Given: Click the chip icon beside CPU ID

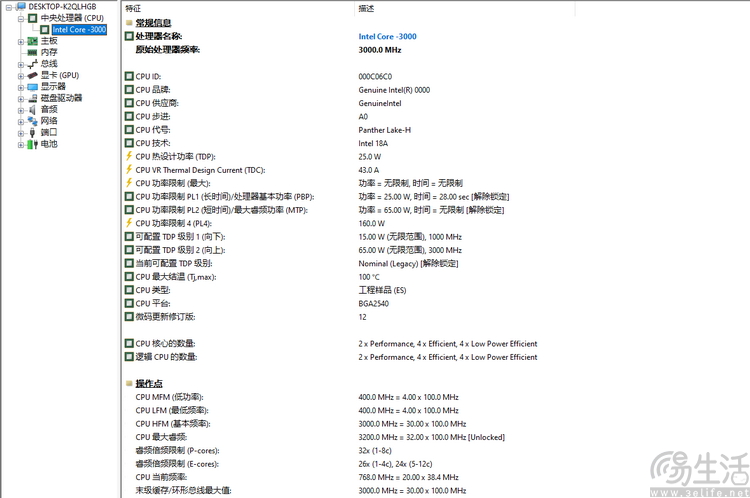Looking at the screenshot, I should click(129, 76).
